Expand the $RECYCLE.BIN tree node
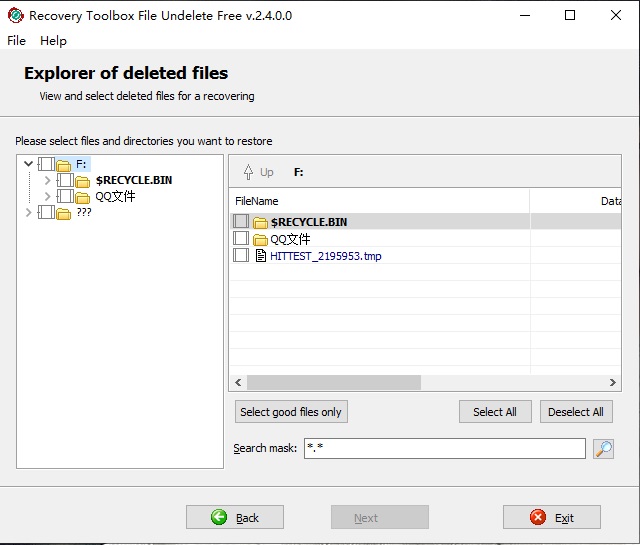This screenshot has height=545, width=640. click(x=47, y=180)
